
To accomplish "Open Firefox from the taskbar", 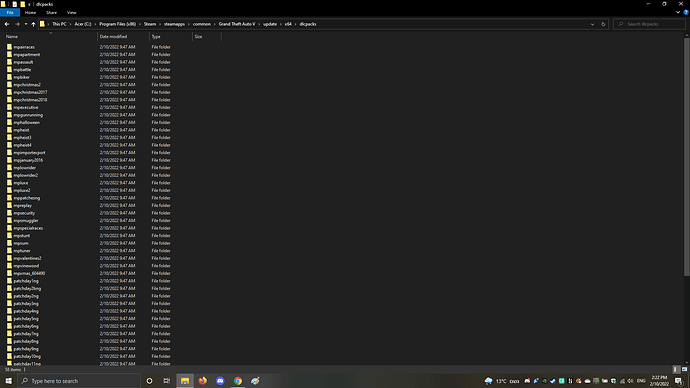I will click(202, 381).
